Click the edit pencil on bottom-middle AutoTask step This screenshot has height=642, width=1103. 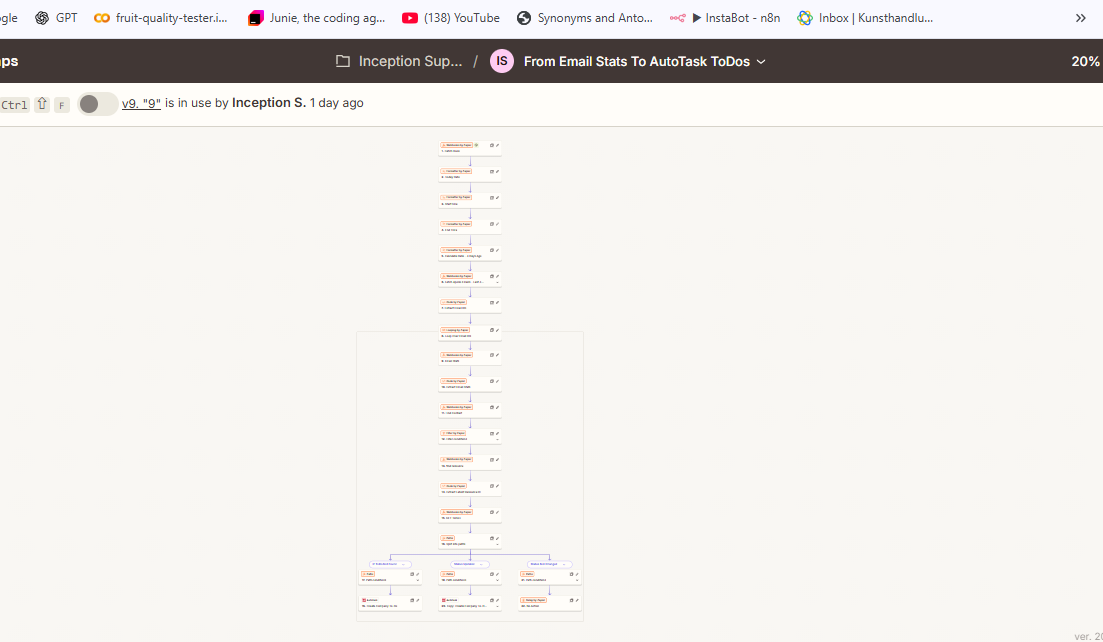[x=497, y=600]
